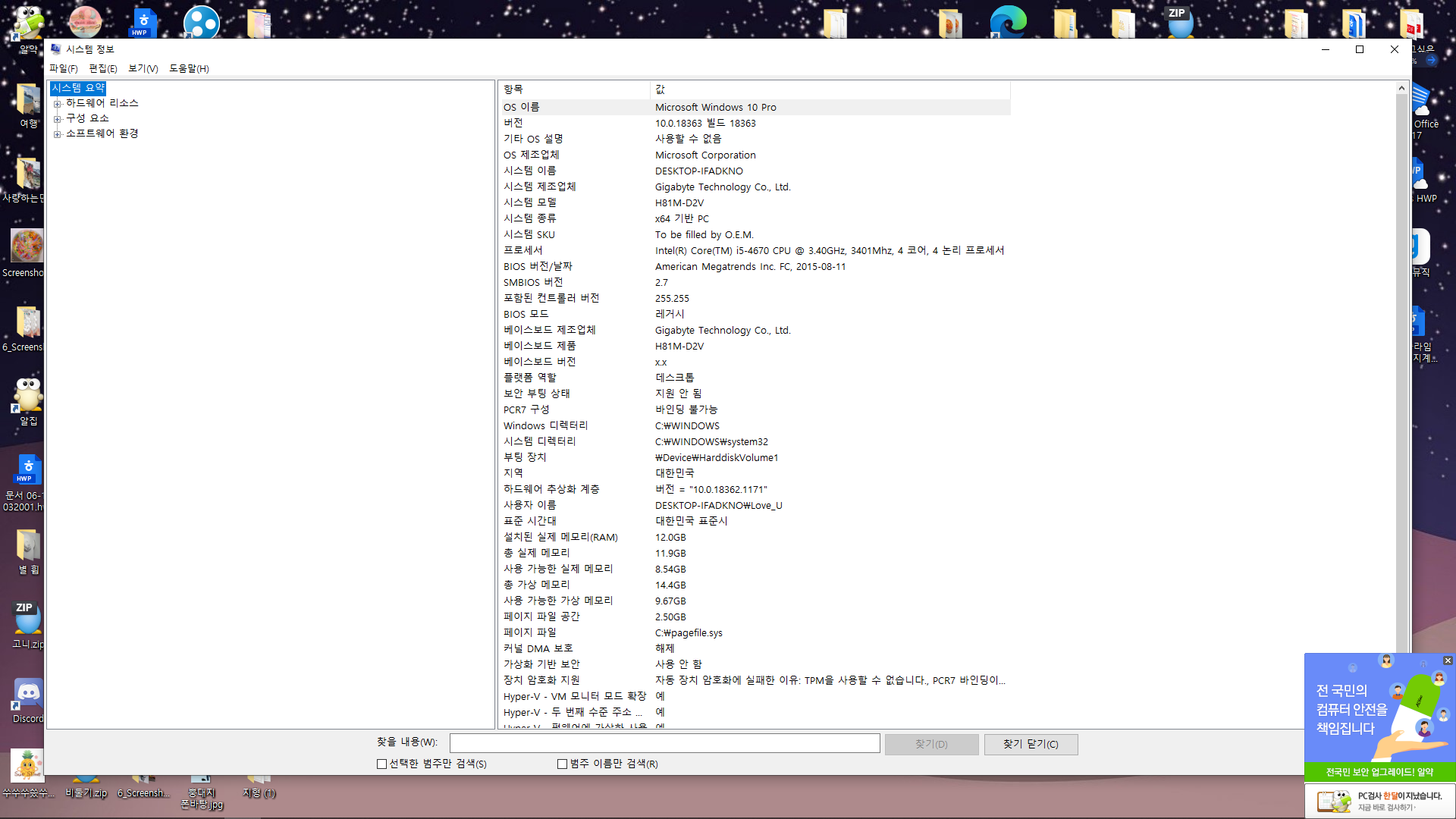Click the 알약 desktop icon
1456x819 pixels.
27,24
